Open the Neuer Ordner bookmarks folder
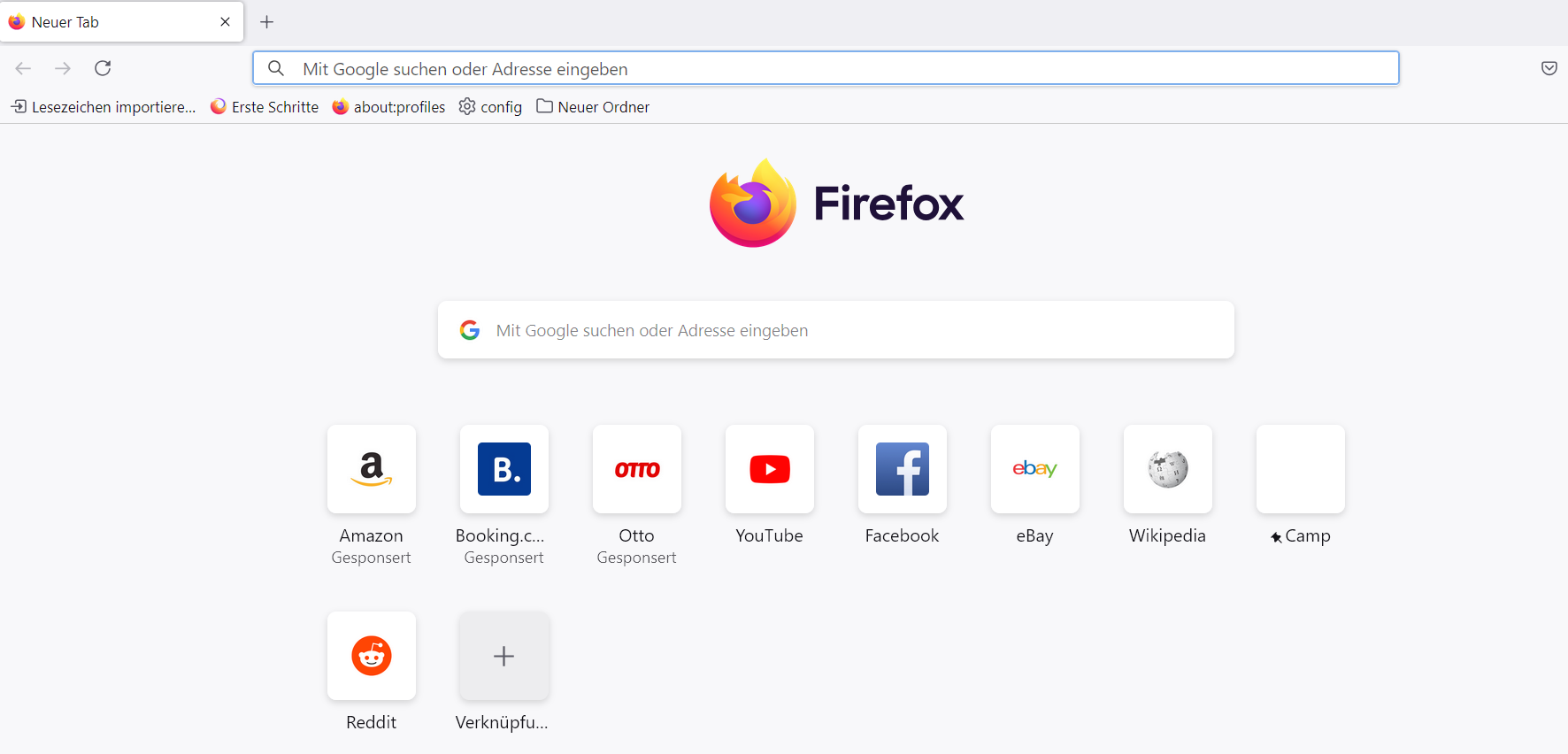 pos(593,107)
